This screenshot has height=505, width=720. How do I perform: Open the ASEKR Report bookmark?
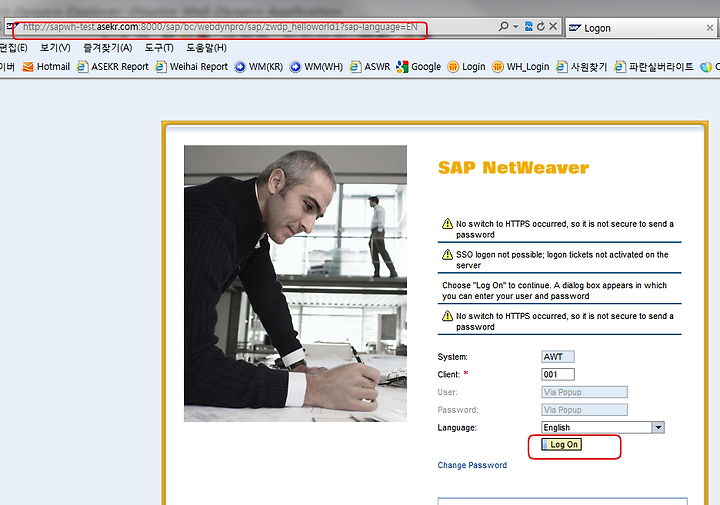click(x=112, y=67)
